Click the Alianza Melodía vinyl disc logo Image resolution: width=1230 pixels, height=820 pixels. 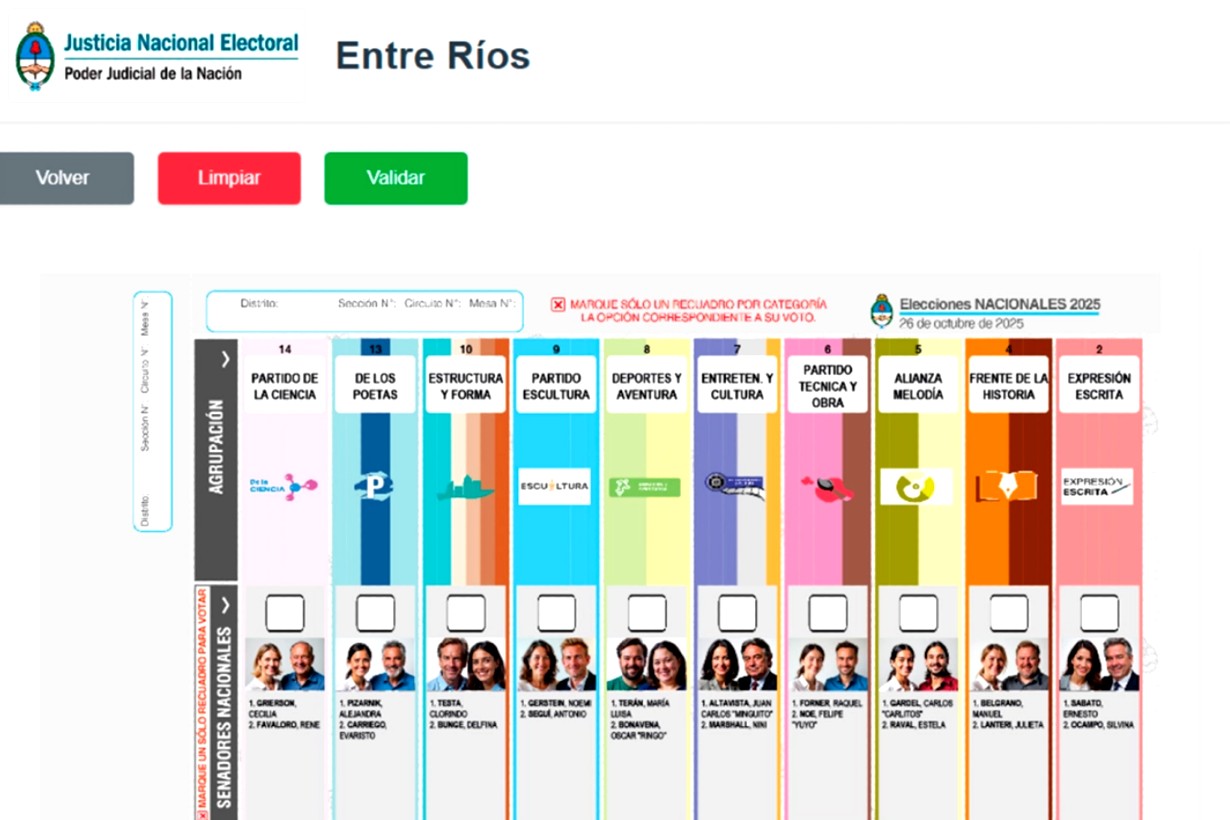coord(916,487)
